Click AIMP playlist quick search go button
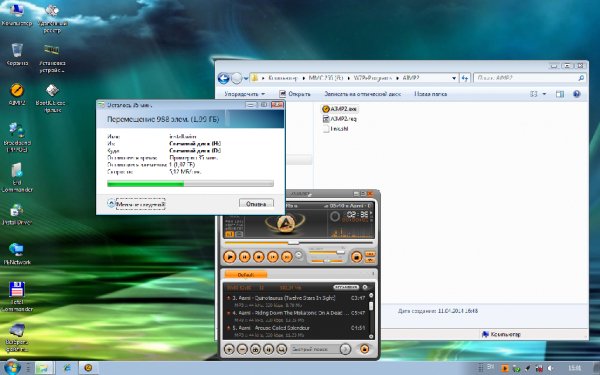 (x=345, y=349)
